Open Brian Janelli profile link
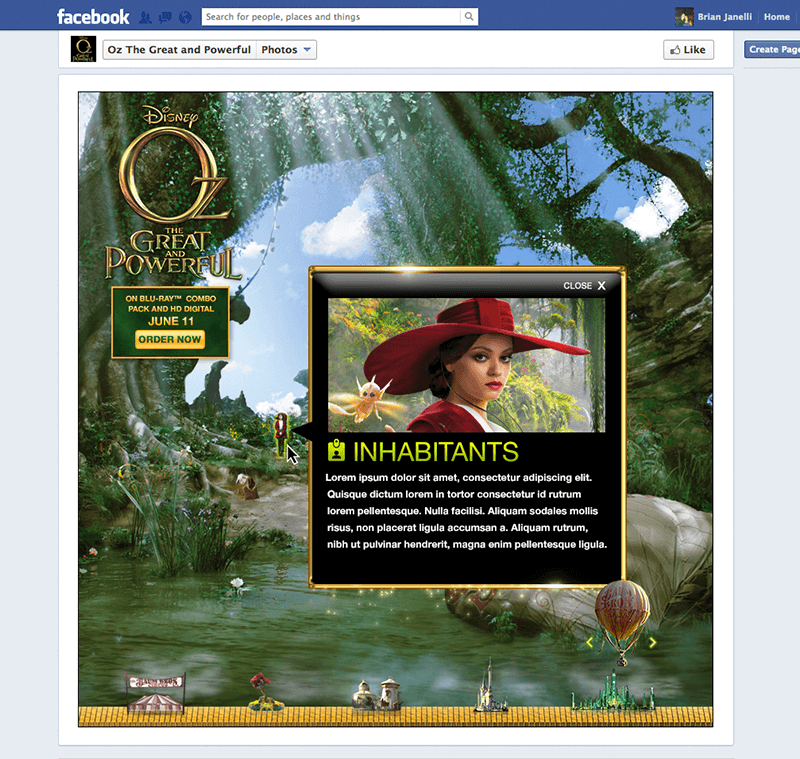This screenshot has width=800, height=759. (x=724, y=17)
